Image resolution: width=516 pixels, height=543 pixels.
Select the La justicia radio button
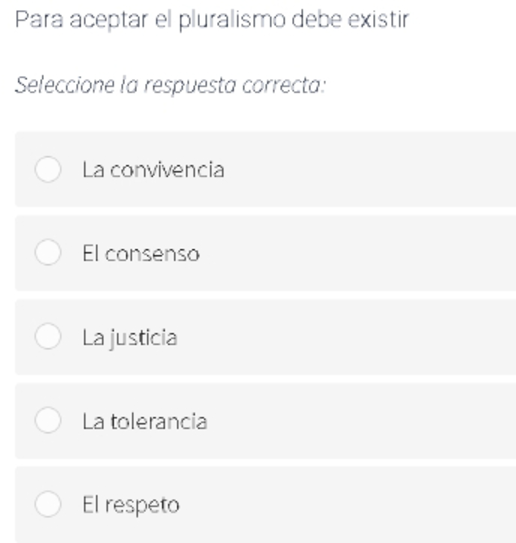coord(48,336)
